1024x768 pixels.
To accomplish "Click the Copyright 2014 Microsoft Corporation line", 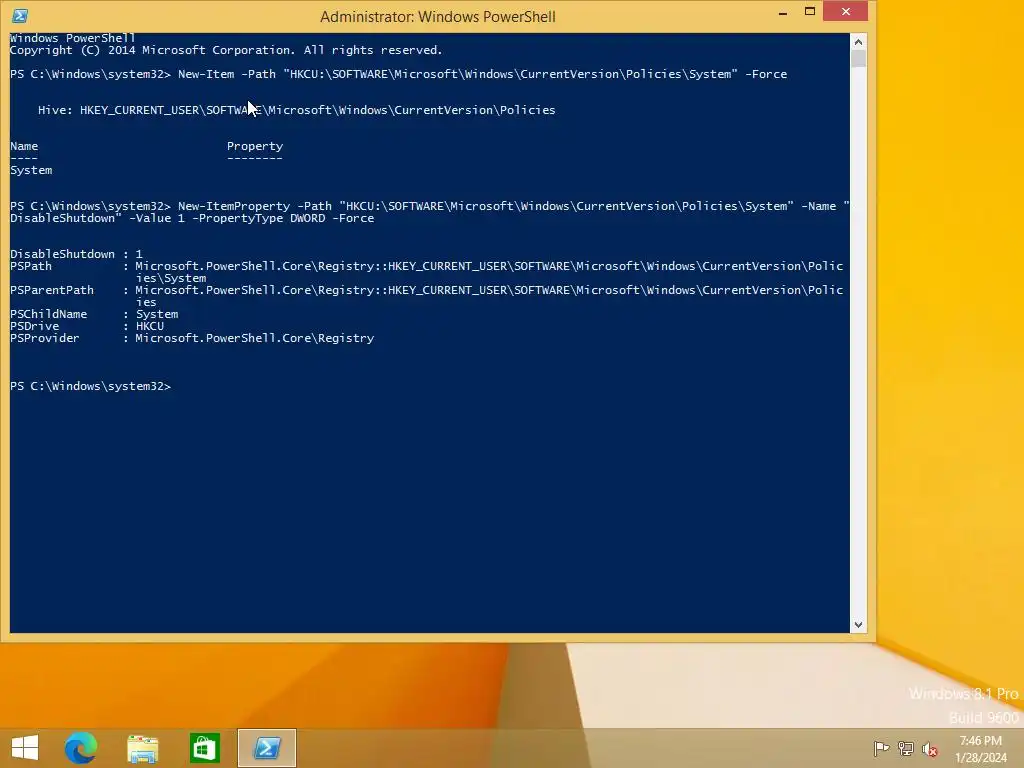I will [x=226, y=50].
